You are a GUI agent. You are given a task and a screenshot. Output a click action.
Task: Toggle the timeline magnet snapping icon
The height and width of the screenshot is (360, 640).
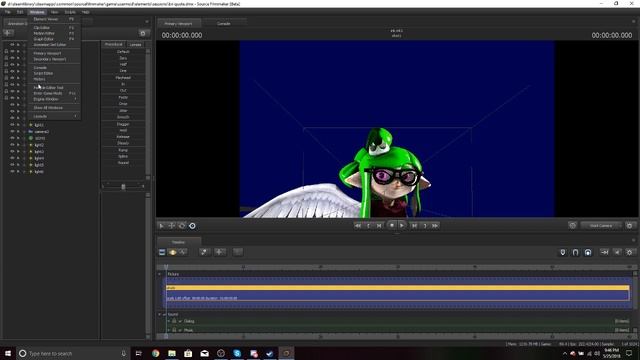pos(576,253)
